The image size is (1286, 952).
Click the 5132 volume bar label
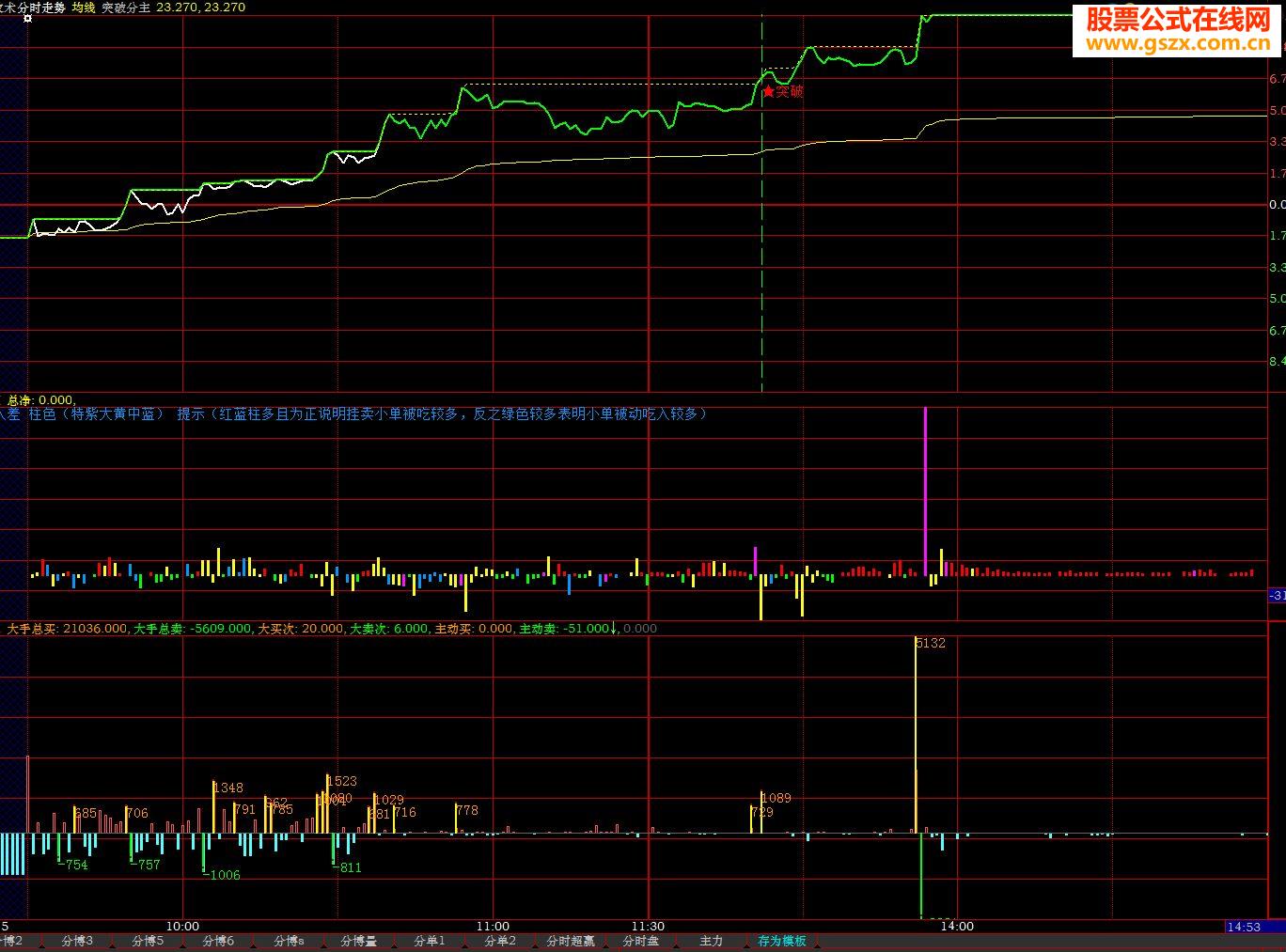(932, 644)
